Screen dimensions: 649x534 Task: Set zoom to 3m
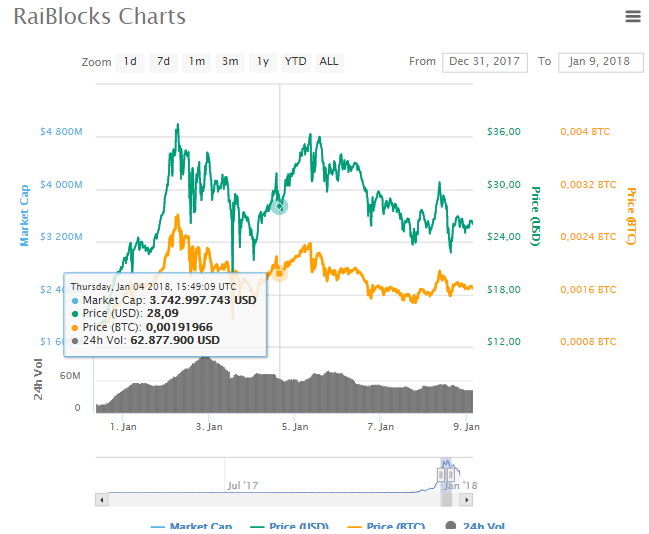pyautogui.click(x=230, y=62)
